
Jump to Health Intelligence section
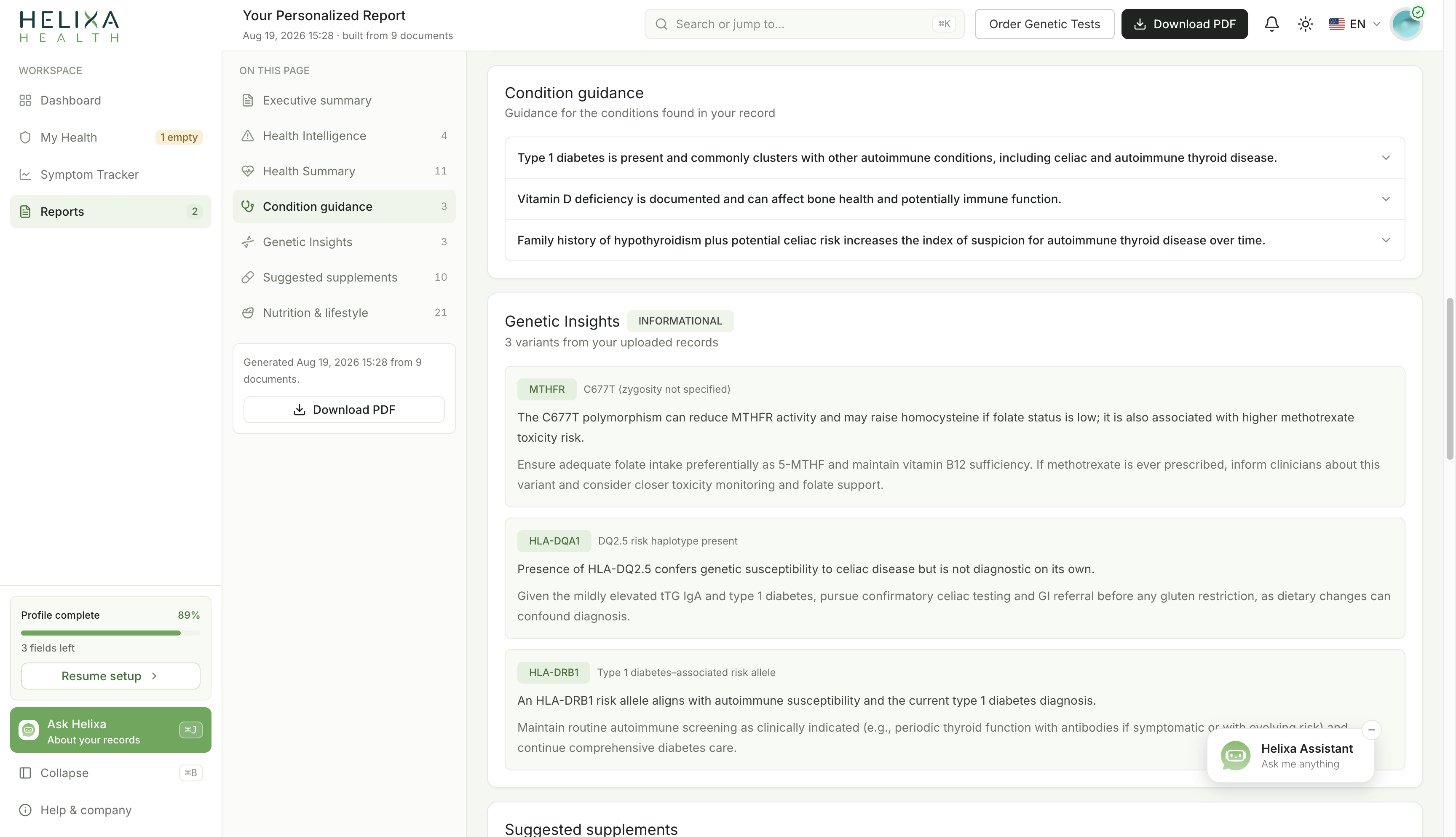(x=344, y=136)
